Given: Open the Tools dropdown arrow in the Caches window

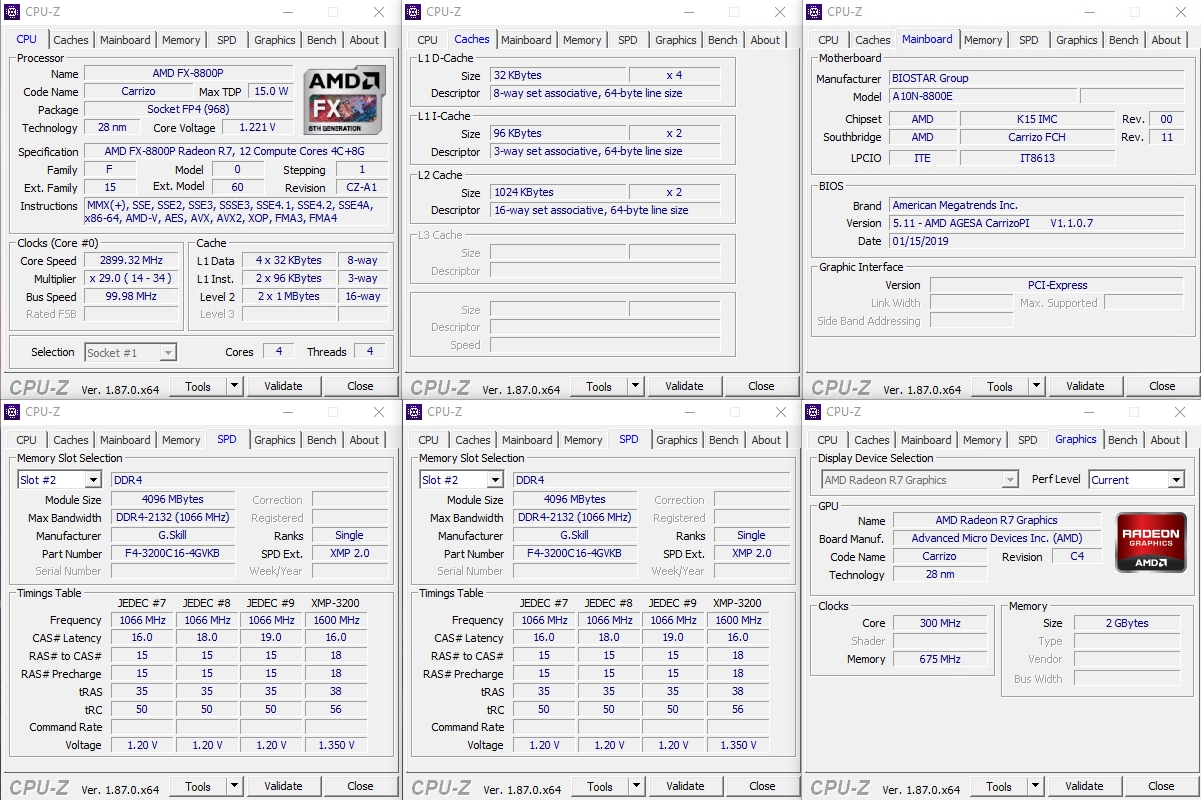Looking at the screenshot, I should coord(635,386).
